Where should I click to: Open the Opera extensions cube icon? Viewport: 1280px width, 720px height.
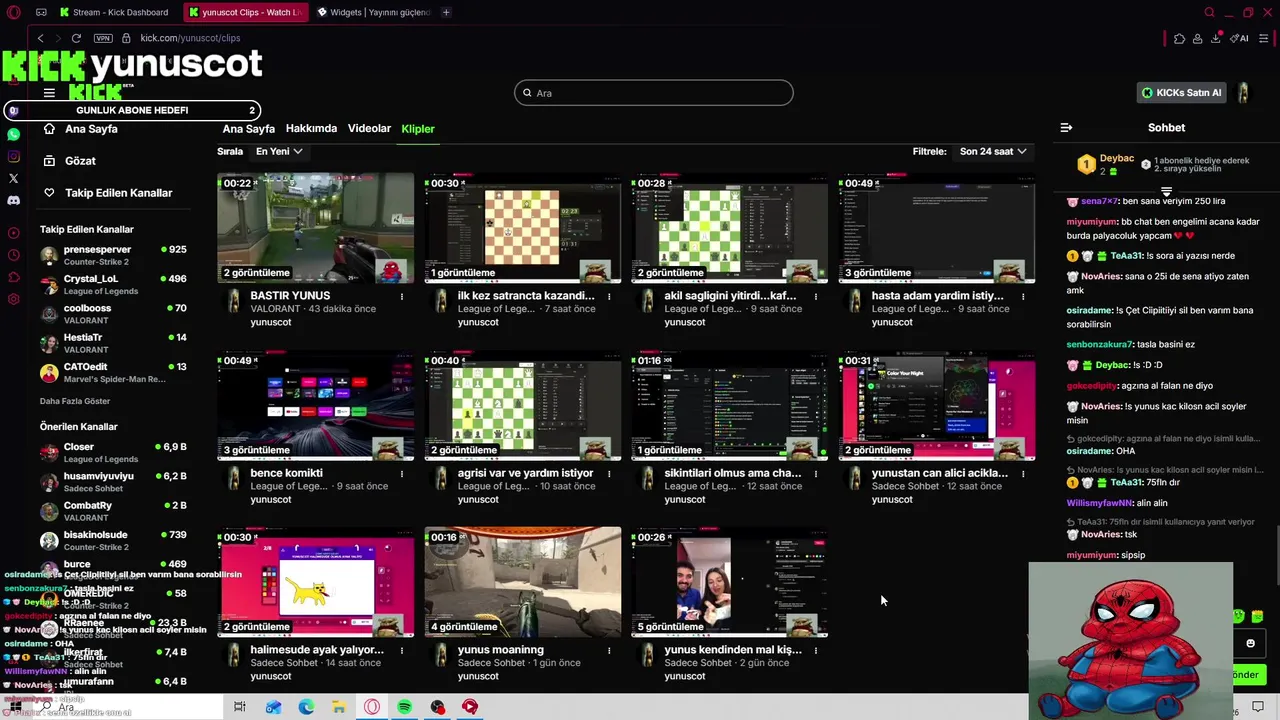click(x=1179, y=38)
